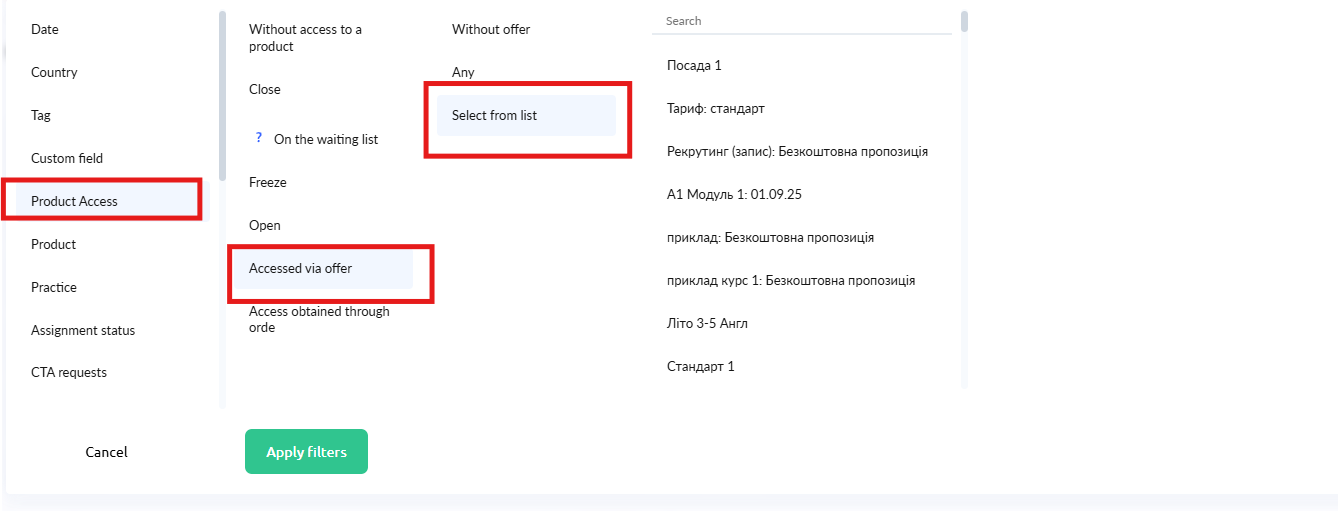
Task: Select the Freeze access option
Action: 267,183
